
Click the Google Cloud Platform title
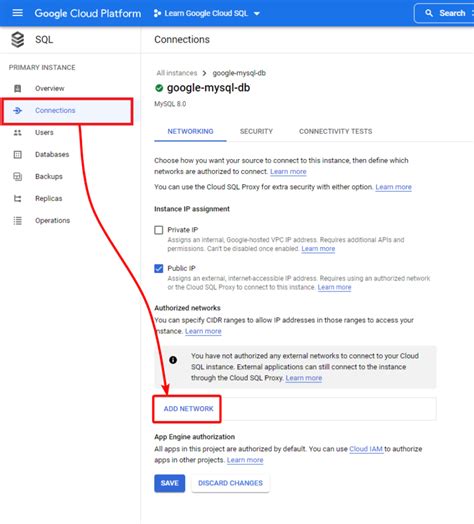88,13
